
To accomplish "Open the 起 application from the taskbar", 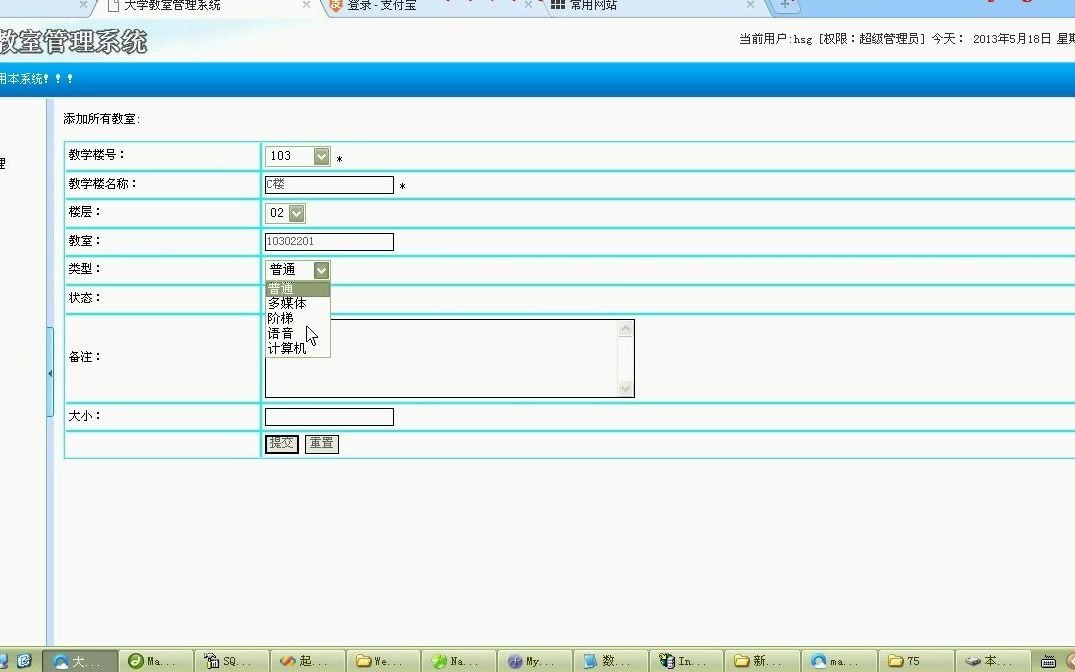I will (x=305, y=660).
